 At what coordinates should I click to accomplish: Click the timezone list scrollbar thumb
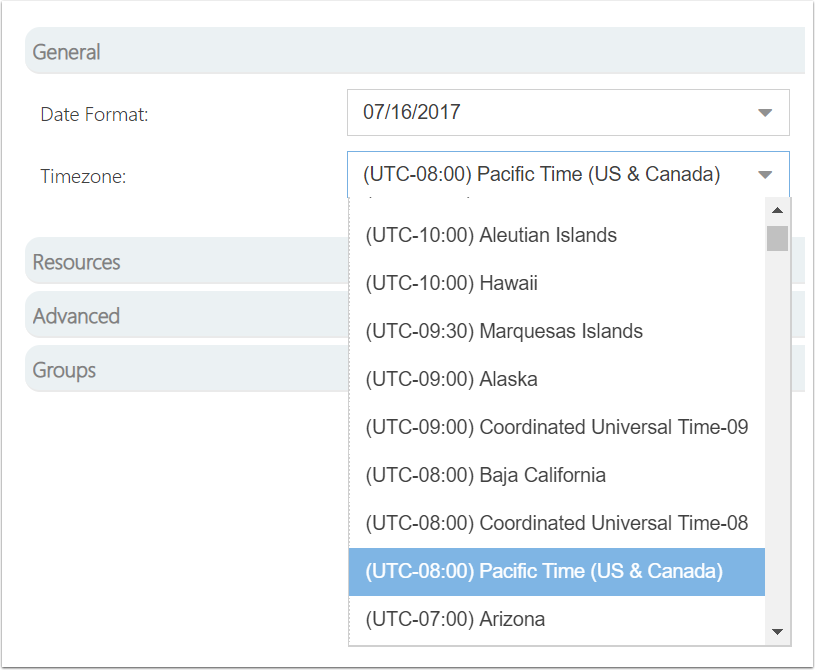(x=778, y=238)
